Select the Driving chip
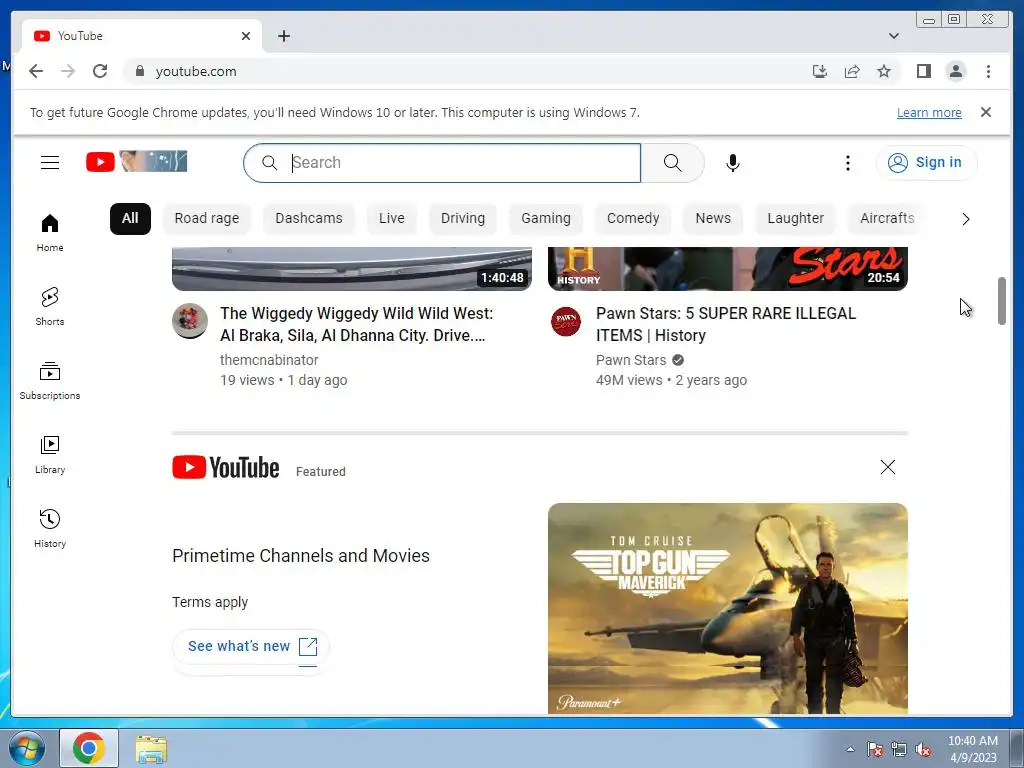 (x=462, y=218)
